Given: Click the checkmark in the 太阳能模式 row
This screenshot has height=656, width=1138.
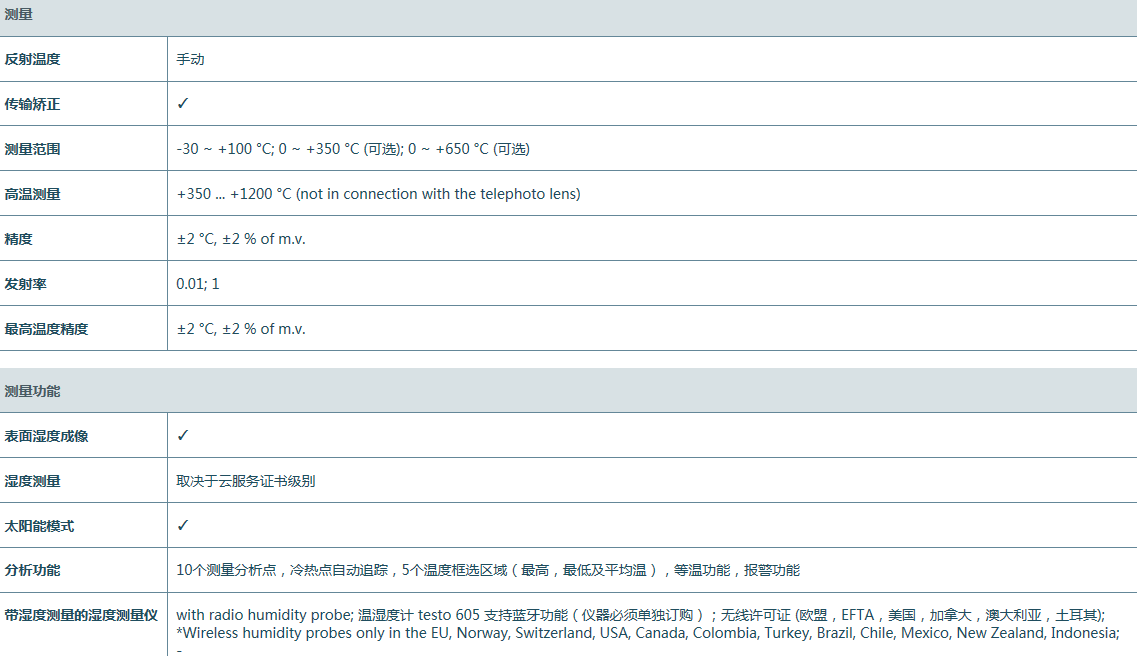Looking at the screenshot, I should 183,526.
